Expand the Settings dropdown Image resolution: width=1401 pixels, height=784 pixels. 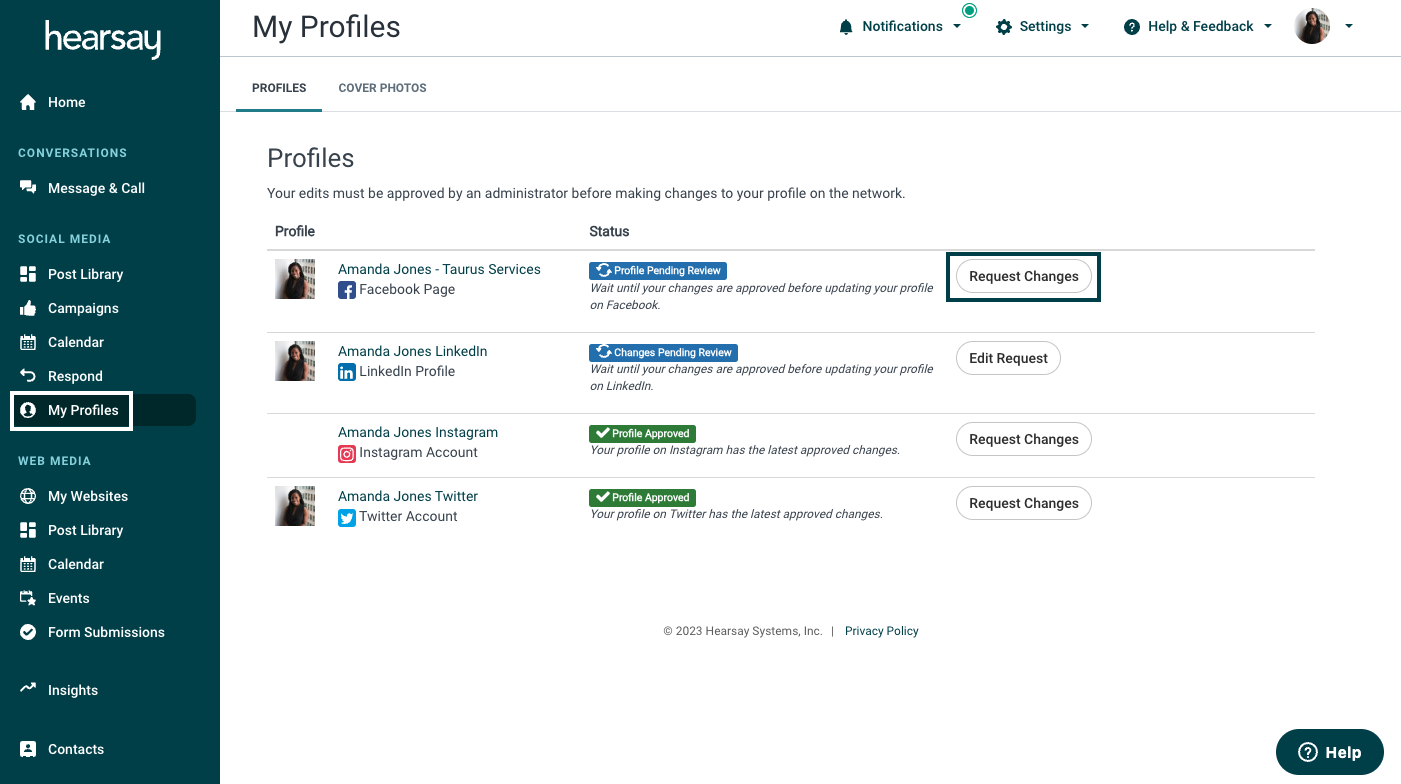point(1043,26)
